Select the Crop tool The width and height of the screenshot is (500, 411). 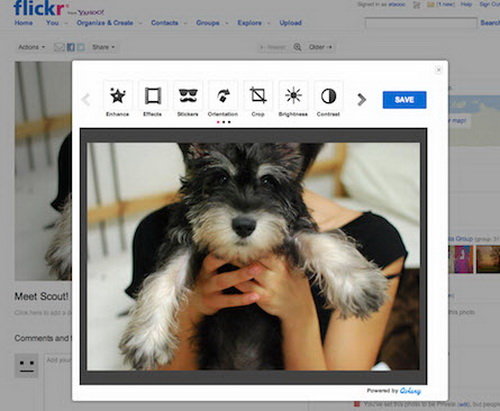(x=258, y=96)
